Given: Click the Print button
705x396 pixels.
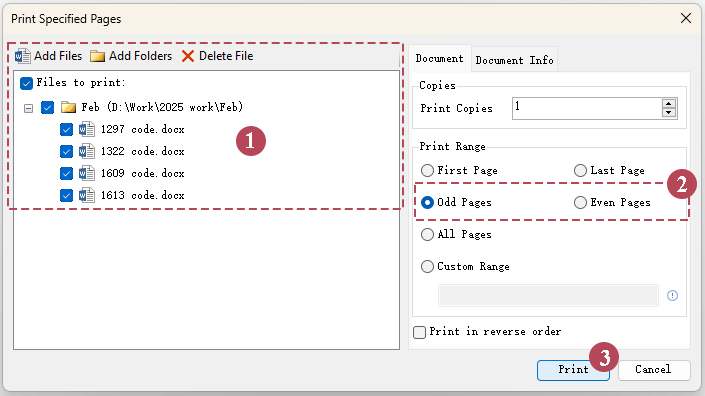Looking at the screenshot, I should coord(573,370).
